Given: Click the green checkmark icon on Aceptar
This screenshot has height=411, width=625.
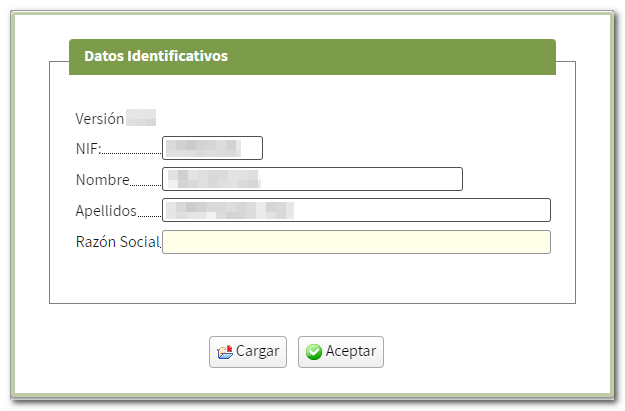Looking at the screenshot, I should tap(314, 352).
